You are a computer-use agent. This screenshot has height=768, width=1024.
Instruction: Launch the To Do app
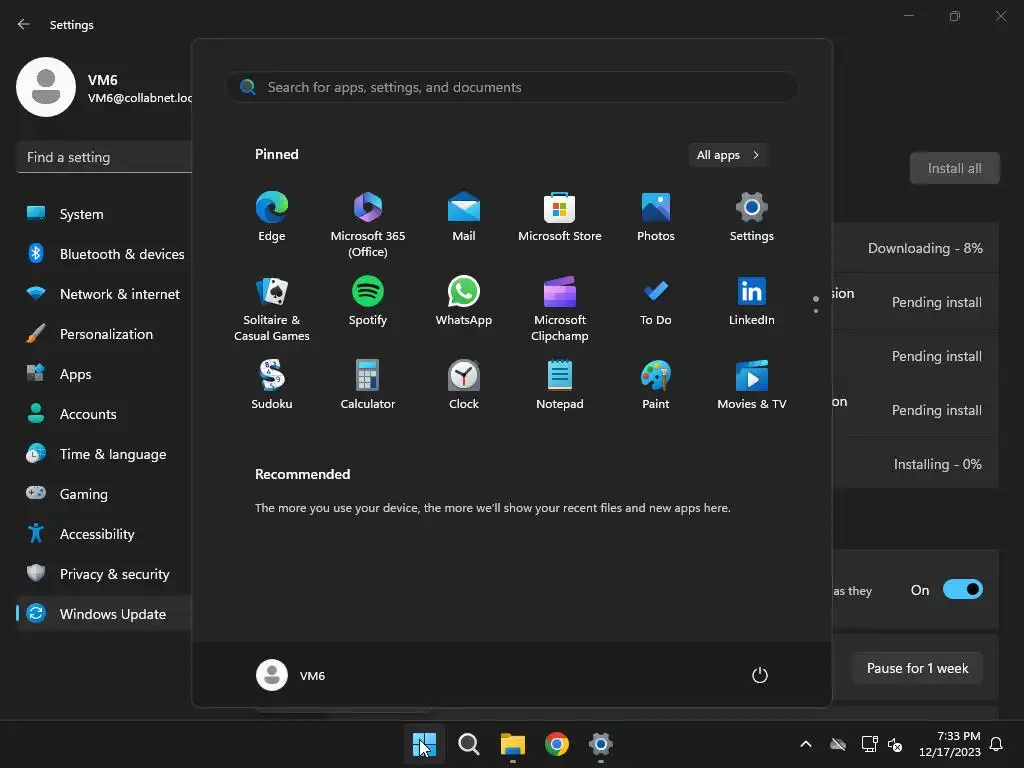click(x=656, y=301)
